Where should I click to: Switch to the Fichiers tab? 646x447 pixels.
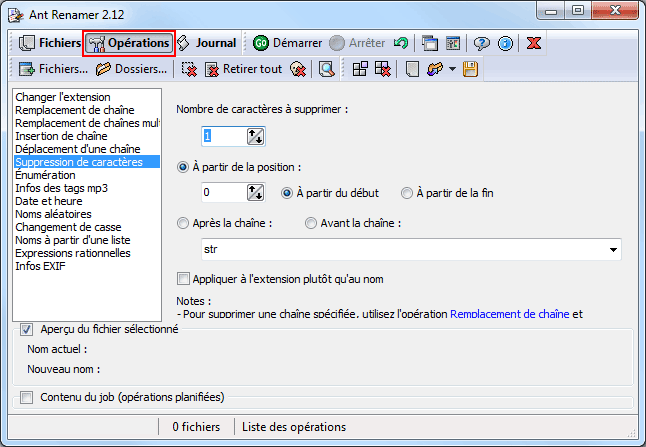click(x=49, y=43)
